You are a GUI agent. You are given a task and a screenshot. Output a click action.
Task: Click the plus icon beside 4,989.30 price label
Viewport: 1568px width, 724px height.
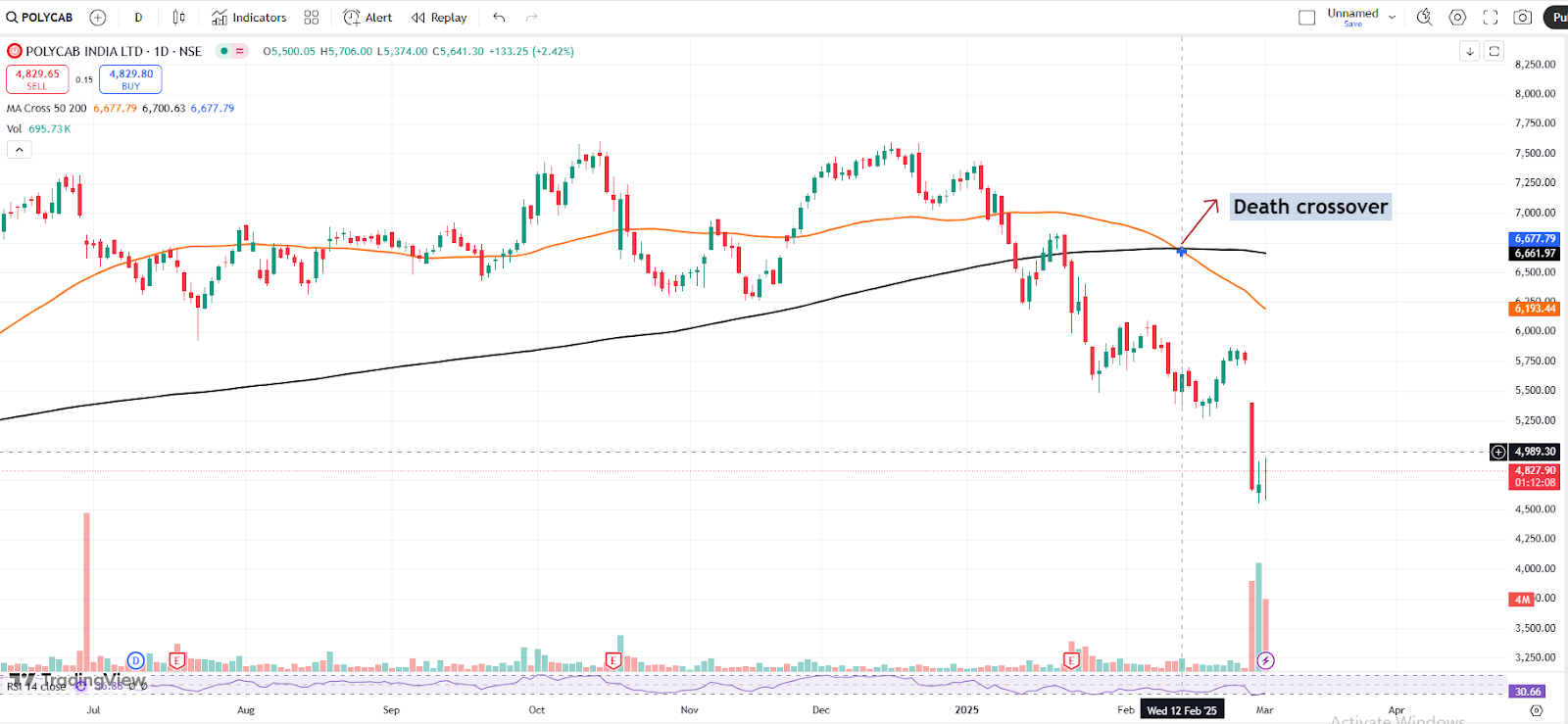point(1498,452)
